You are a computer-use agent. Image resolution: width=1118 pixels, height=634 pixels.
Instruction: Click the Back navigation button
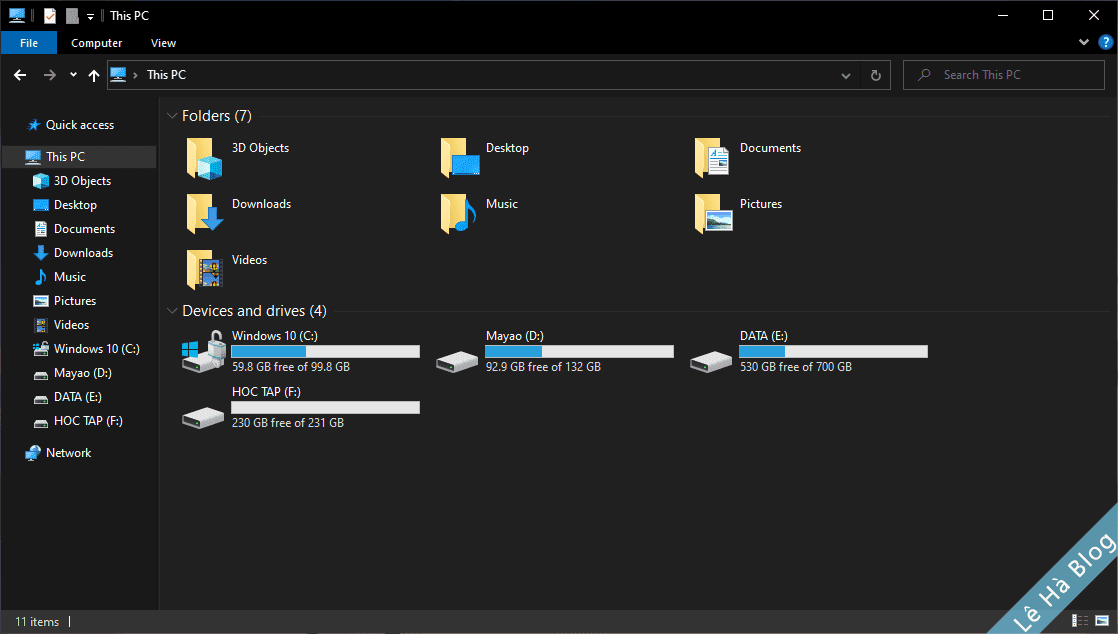[x=19, y=74]
